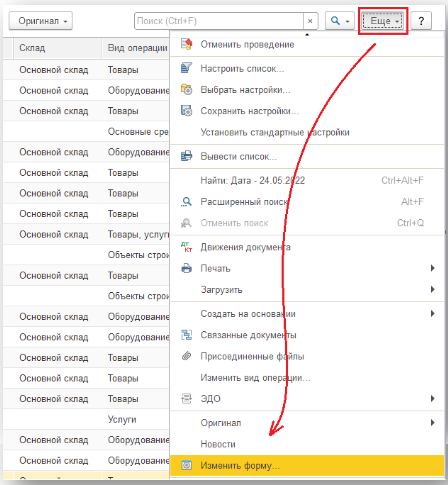Open the Оригинал dropdown button in toolbar
This screenshot has height=485, width=448.
41,21
